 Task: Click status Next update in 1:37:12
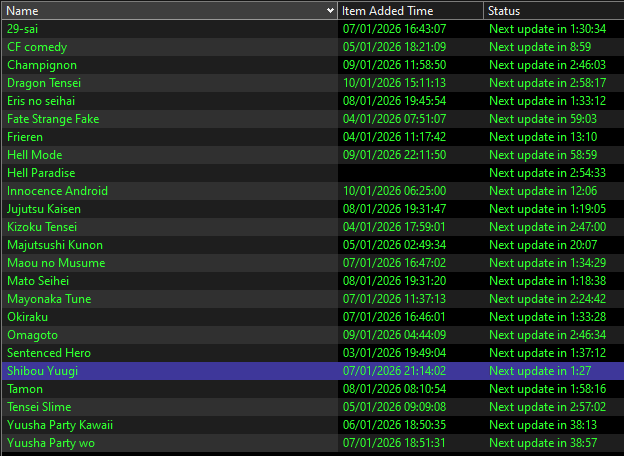coord(548,353)
